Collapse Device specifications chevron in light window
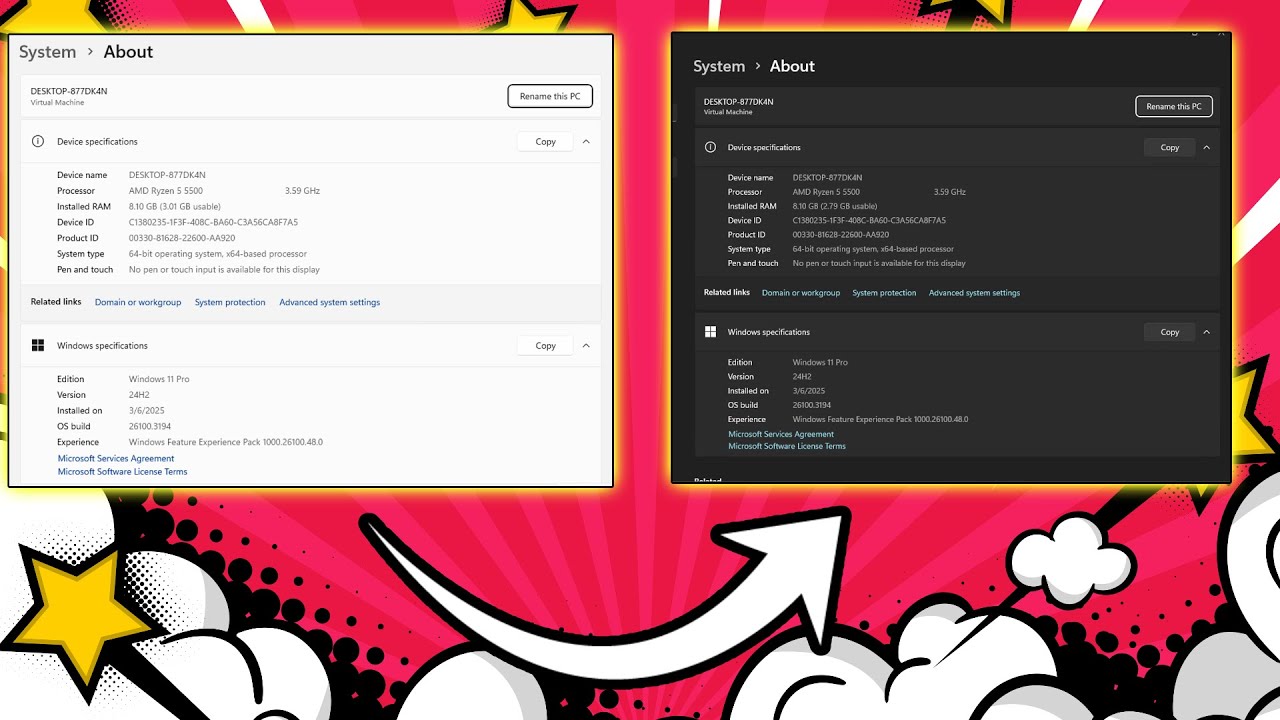 coord(586,142)
